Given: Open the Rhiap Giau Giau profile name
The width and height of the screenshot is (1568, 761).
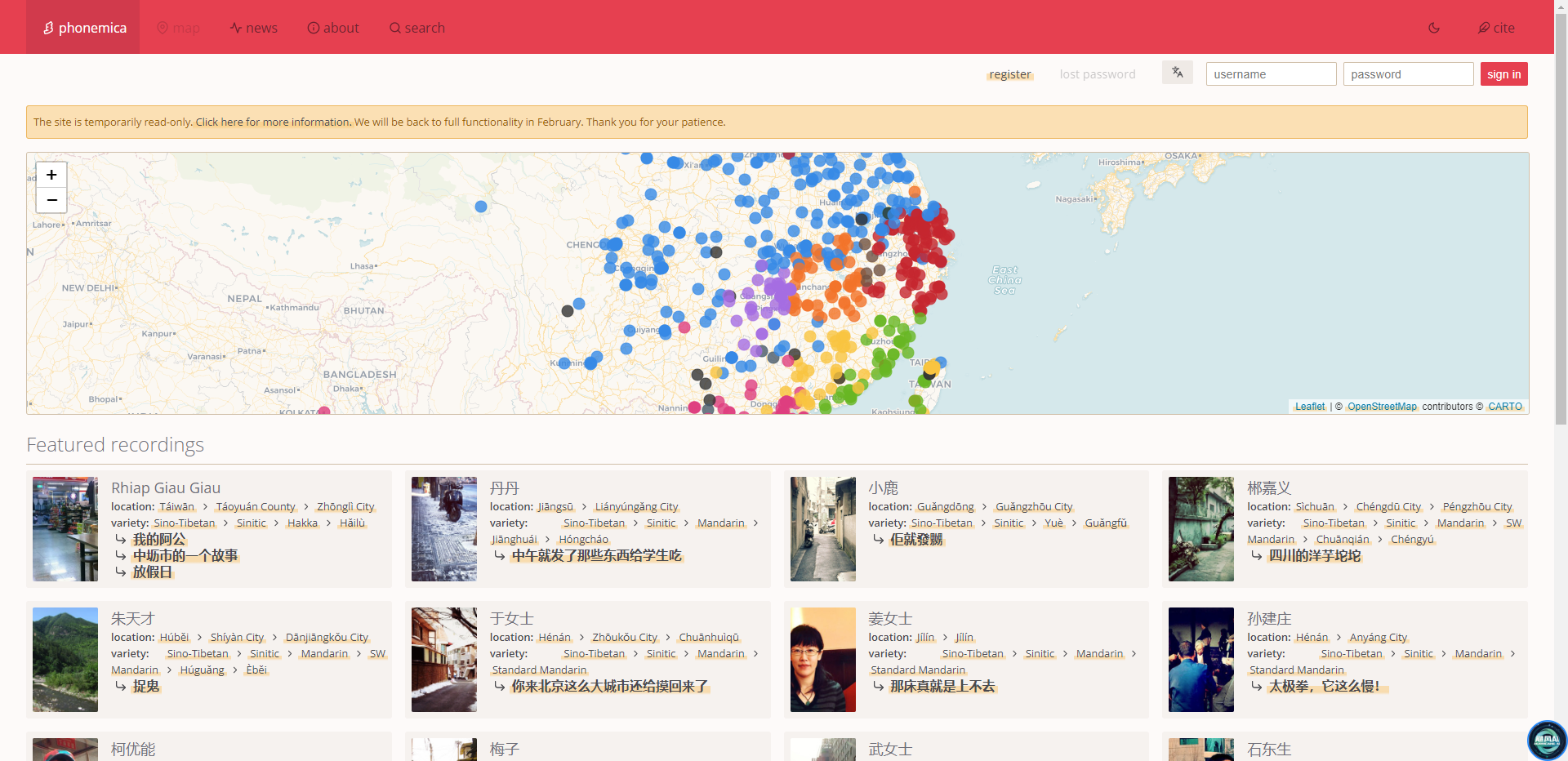Looking at the screenshot, I should click(x=166, y=488).
